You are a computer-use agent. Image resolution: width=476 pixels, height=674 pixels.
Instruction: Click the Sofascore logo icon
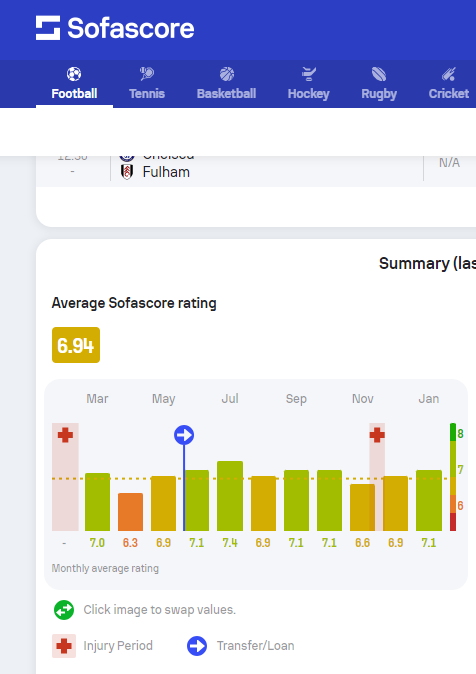click(48, 28)
